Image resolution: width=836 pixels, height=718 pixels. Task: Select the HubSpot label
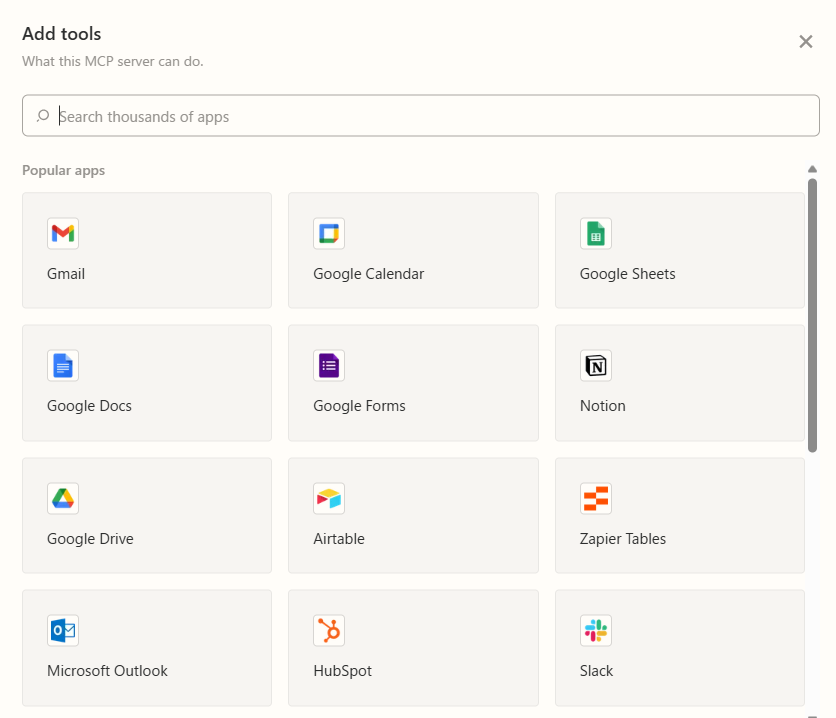[x=342, y=671]
